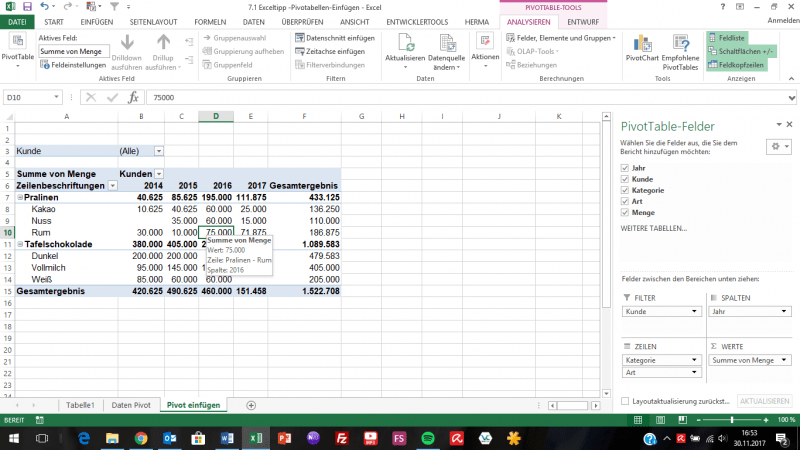
Task: Switch to Normal view icon in status bar
Action: coord(638,420)
